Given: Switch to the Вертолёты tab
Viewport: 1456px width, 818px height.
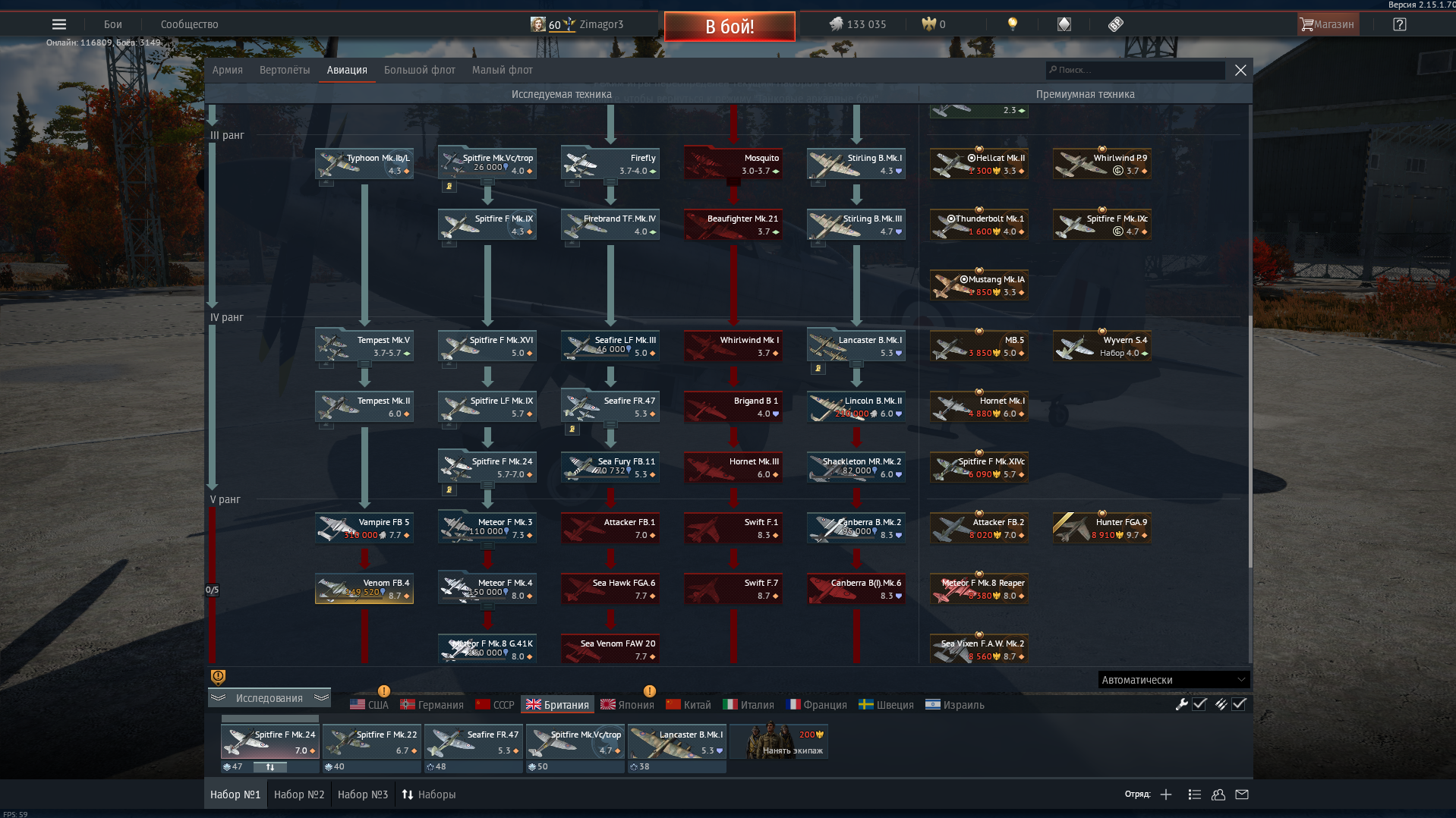Looking at the screenshot, I should [x=285, y=70].
